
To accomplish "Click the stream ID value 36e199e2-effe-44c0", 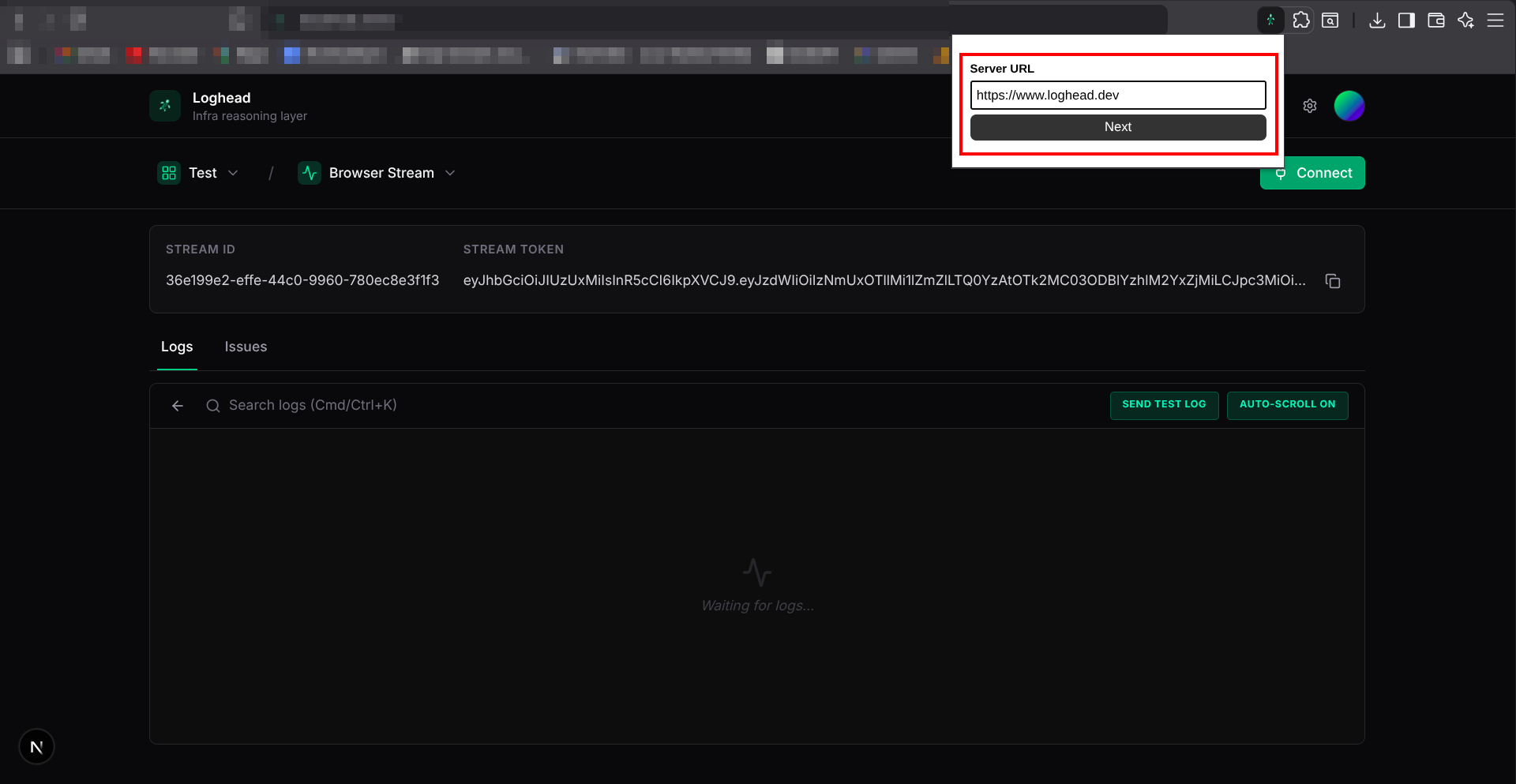I will pyautogui.click(x=302, y=280).
